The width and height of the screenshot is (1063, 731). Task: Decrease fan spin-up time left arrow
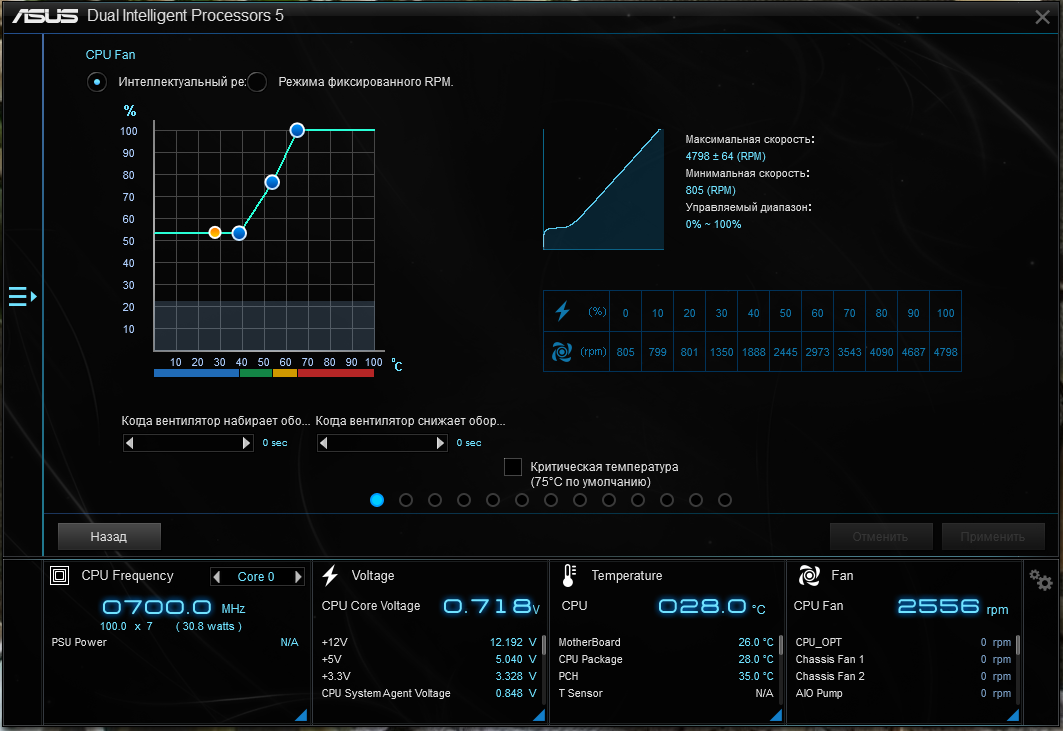coord(129,443)
